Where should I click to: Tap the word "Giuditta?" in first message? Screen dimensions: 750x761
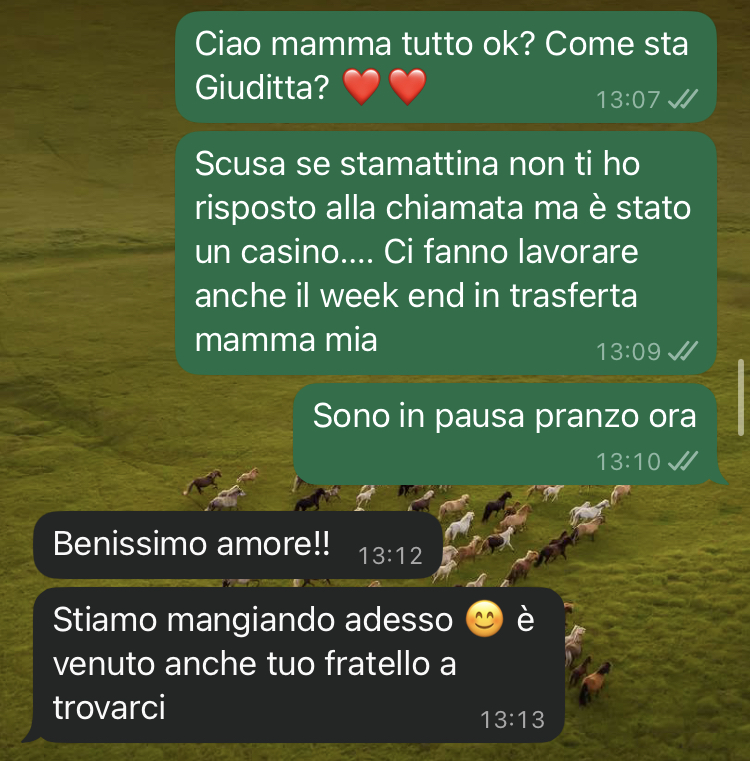tap(262, 88)
